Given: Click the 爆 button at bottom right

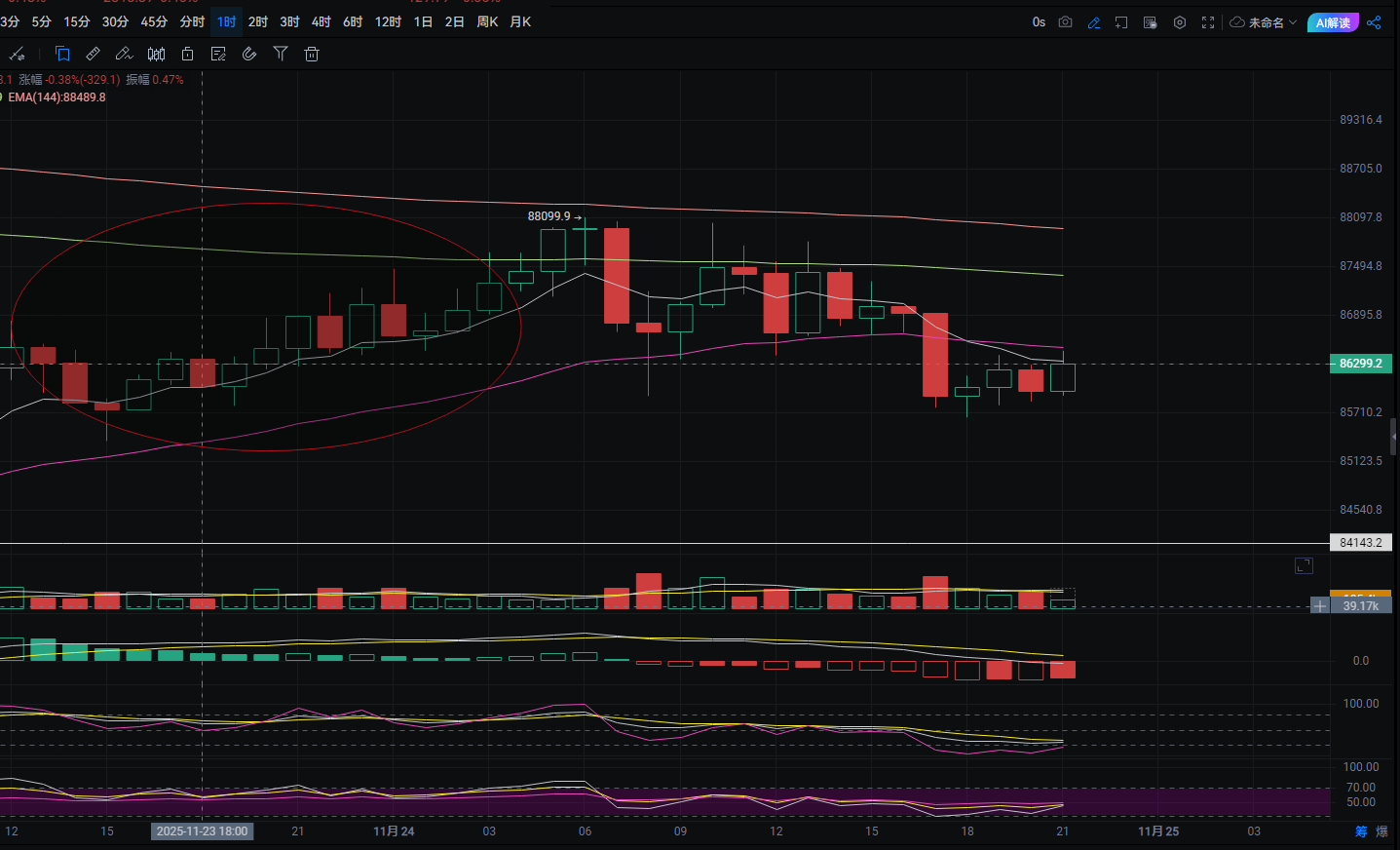Looking at the screenshot, I should [1381, 831].
